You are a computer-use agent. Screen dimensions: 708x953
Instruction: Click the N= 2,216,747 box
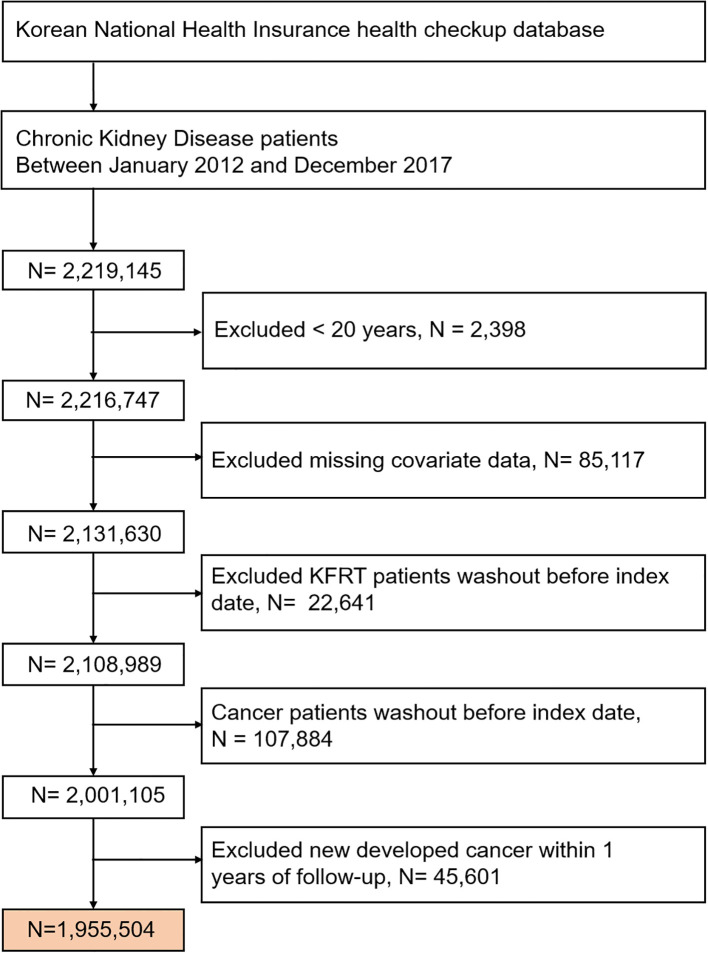click(93, 400)
